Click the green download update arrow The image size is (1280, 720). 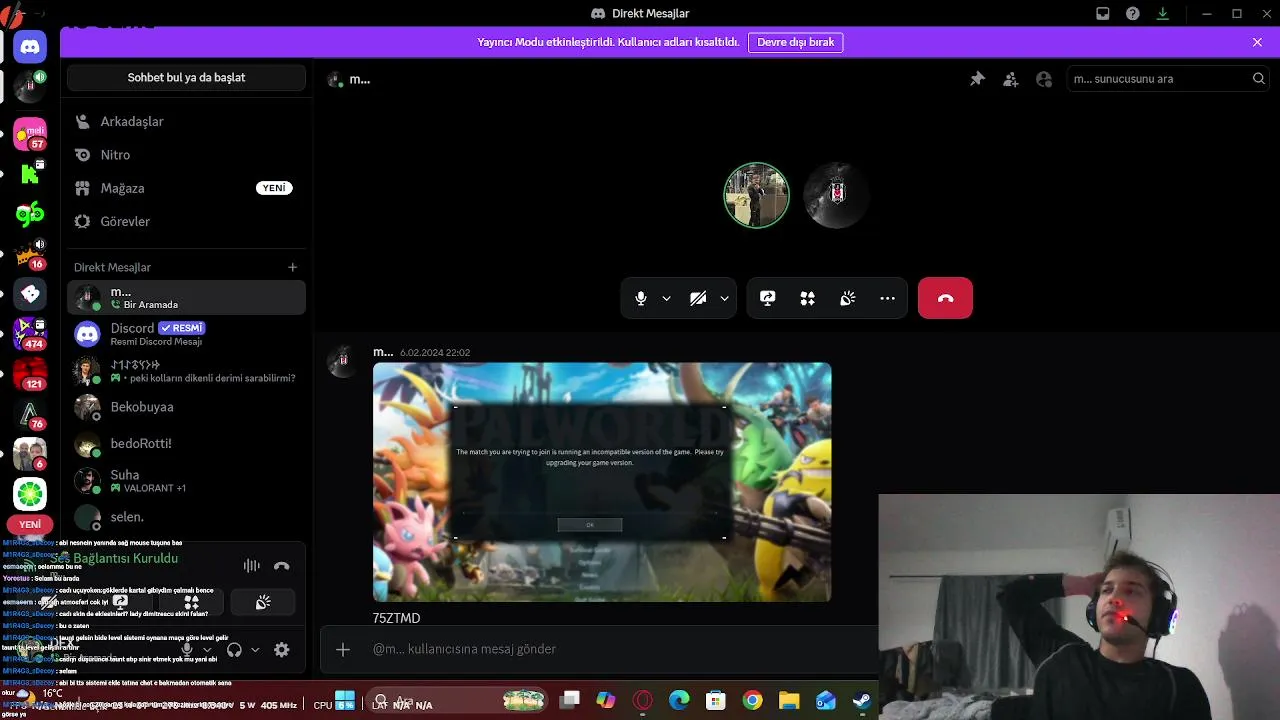pos(1162,14)
